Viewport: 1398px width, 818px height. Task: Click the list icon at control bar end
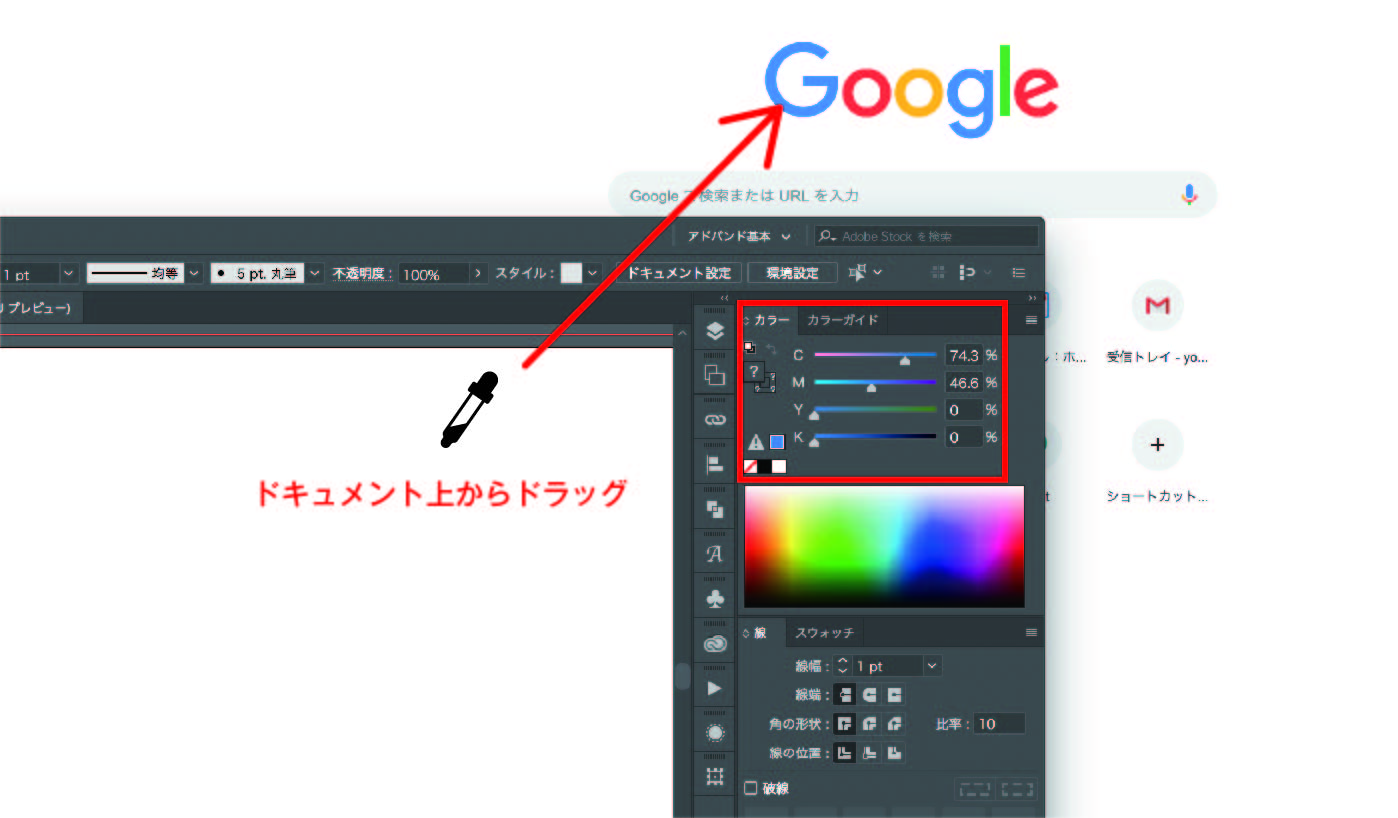click(1019, 272)
